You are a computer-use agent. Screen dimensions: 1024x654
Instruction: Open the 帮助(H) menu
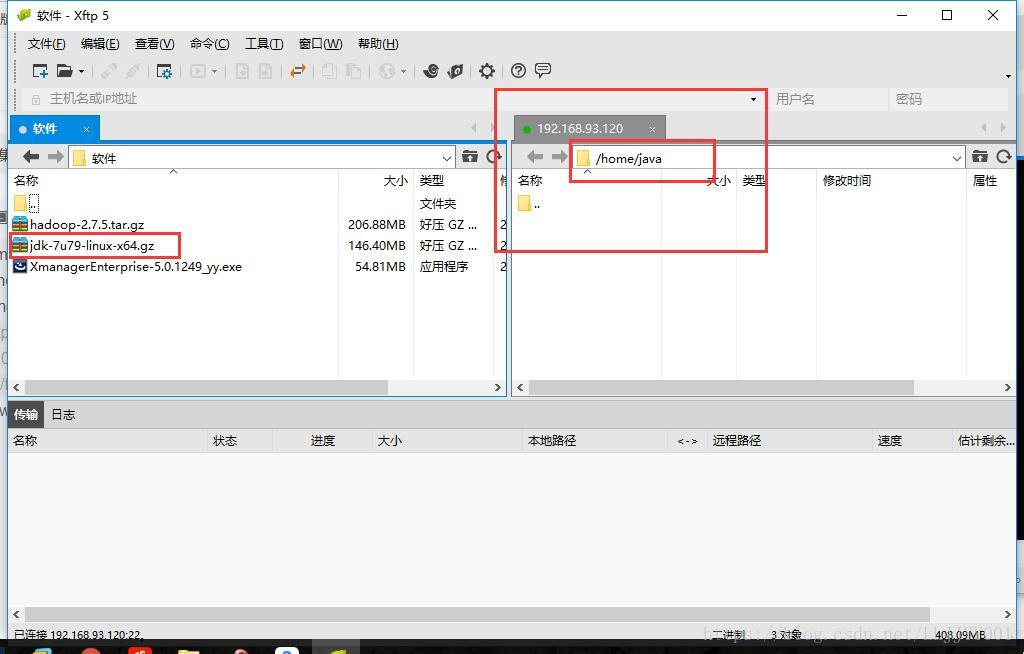pyautogui.click(x=378, y=44)
